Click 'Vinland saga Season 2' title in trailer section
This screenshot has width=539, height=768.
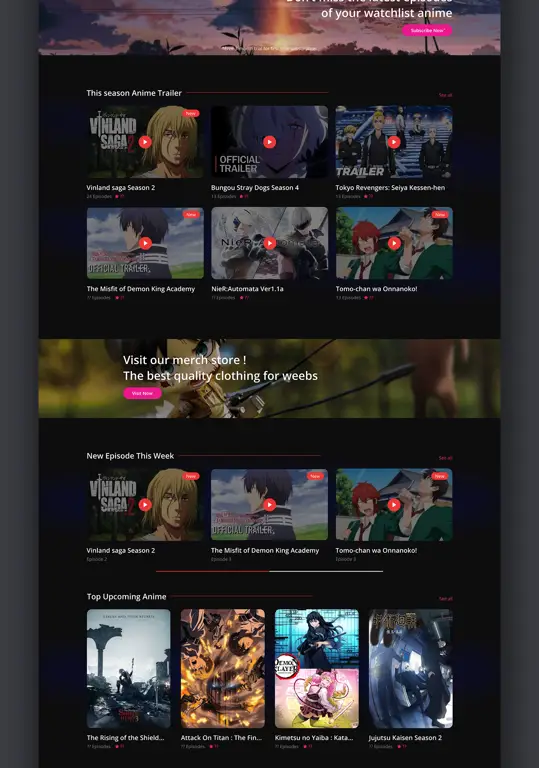[121, 188]
